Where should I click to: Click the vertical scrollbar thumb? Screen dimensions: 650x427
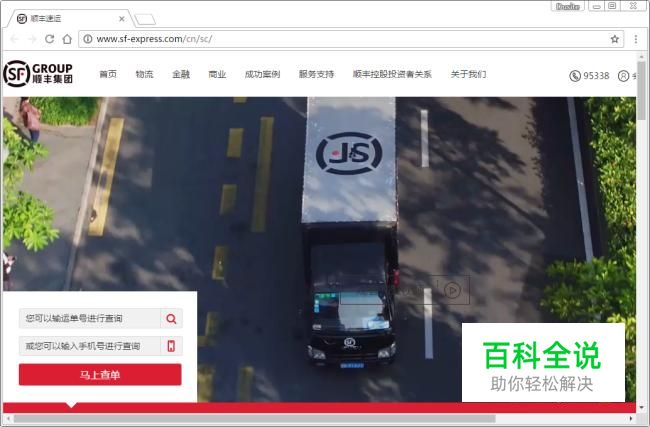[641, 90]
